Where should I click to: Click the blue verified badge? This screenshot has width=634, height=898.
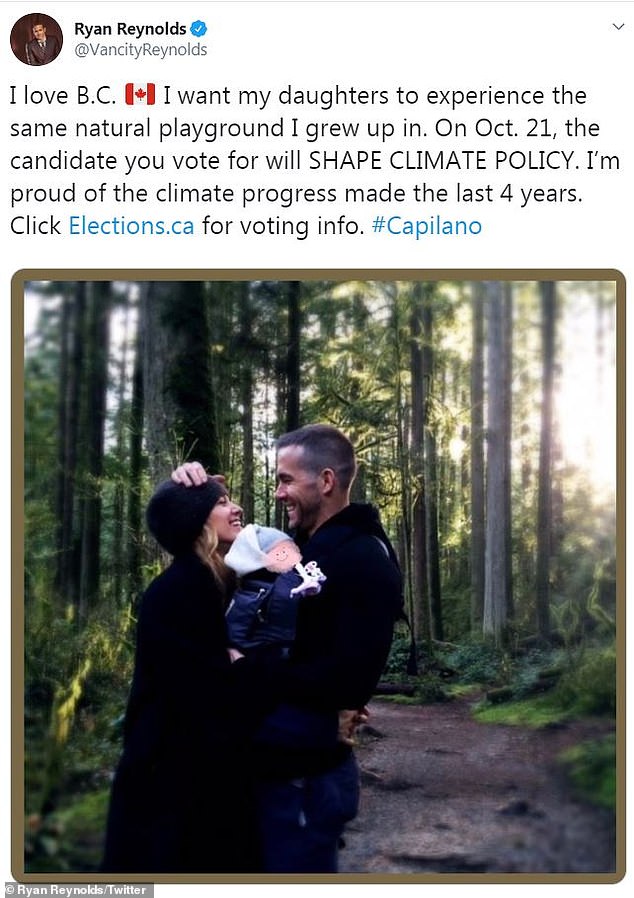(198, 29)
